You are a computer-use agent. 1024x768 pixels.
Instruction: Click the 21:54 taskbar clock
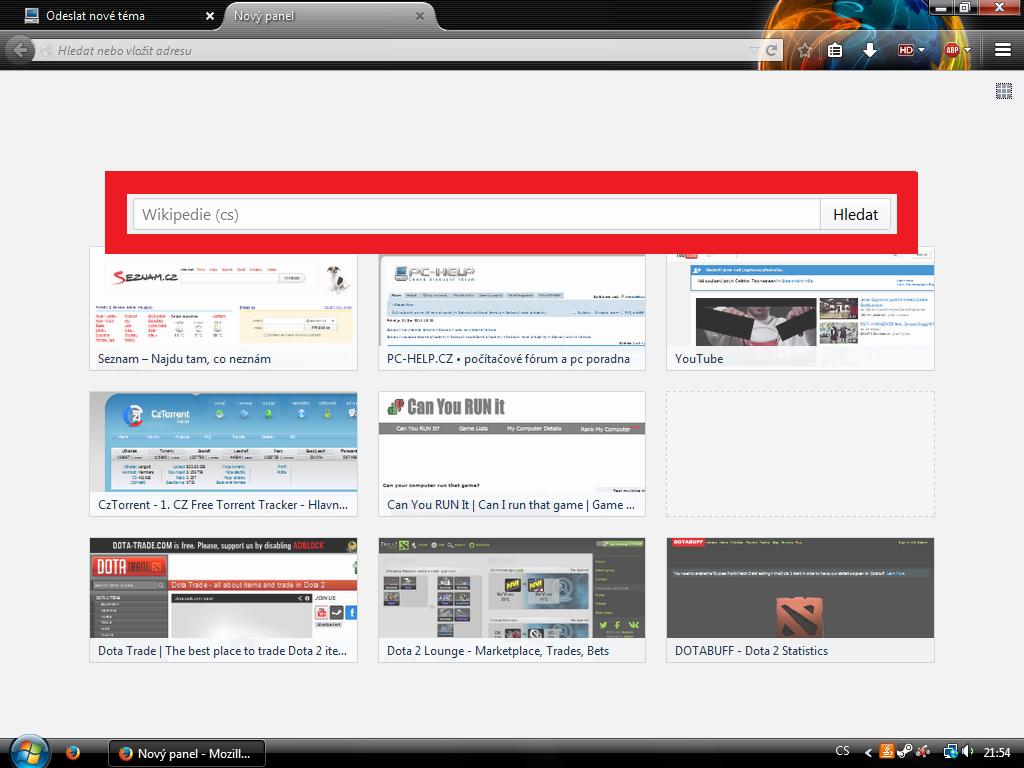click(997, 752)
